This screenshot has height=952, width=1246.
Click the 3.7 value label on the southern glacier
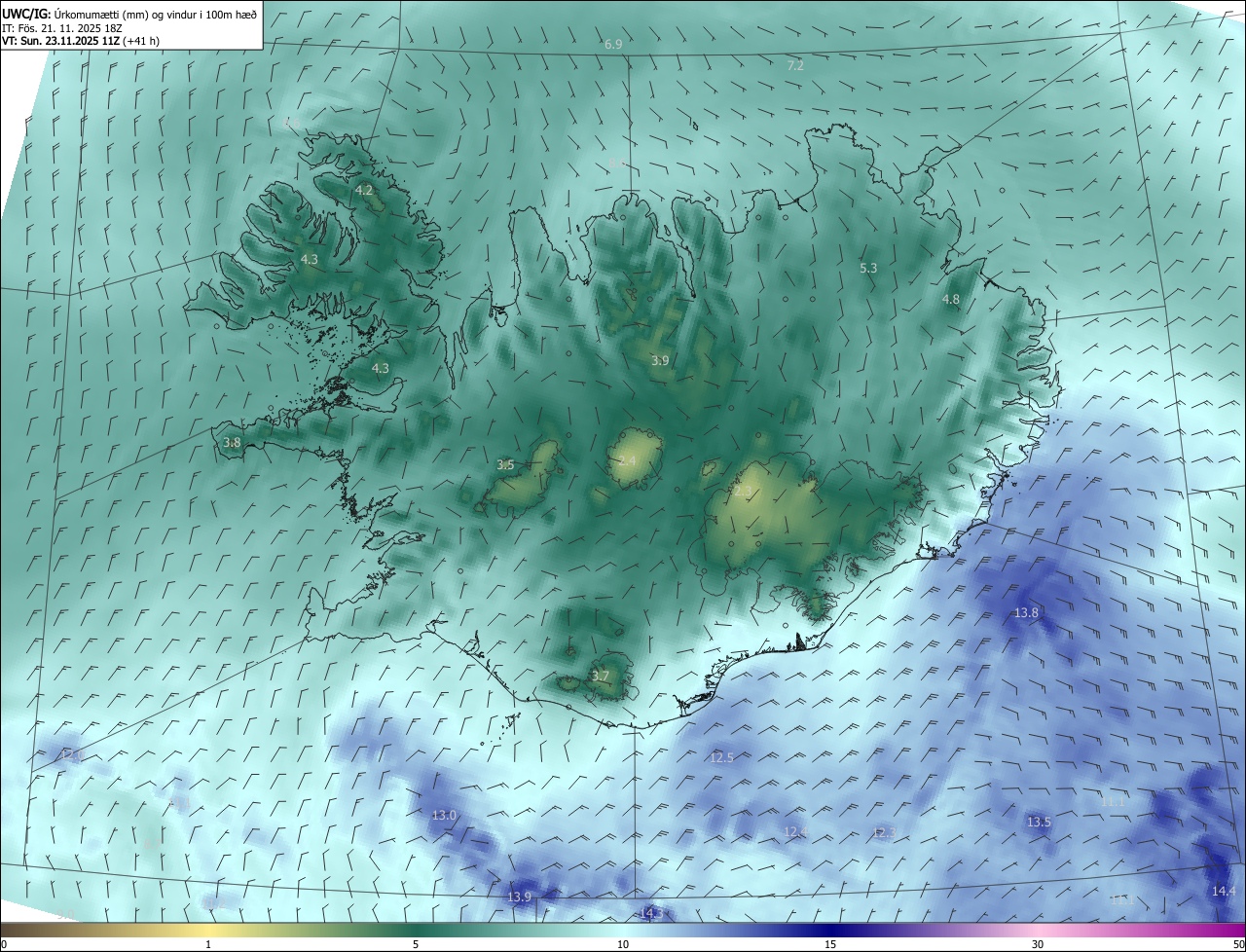601,677
